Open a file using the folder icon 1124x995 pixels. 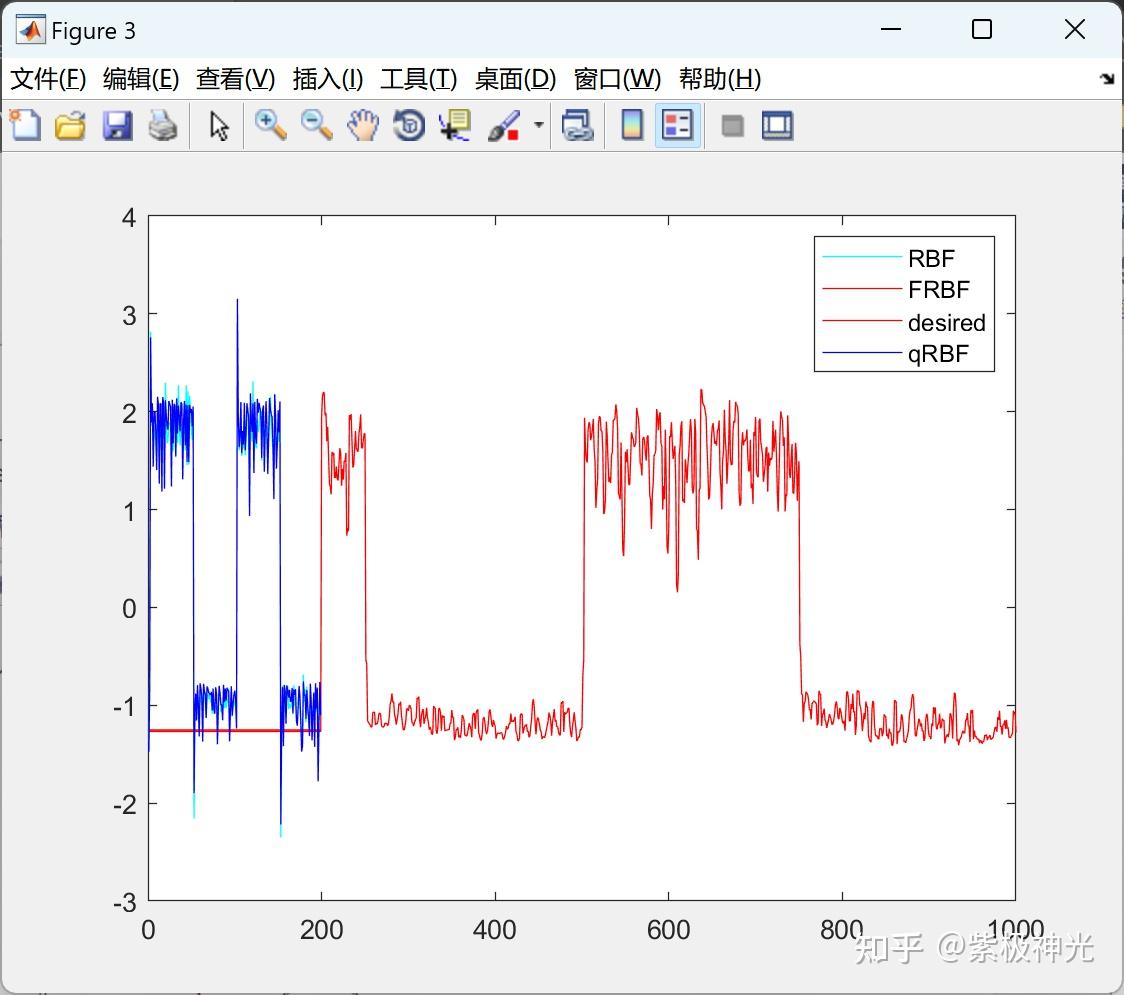[70, 125]
